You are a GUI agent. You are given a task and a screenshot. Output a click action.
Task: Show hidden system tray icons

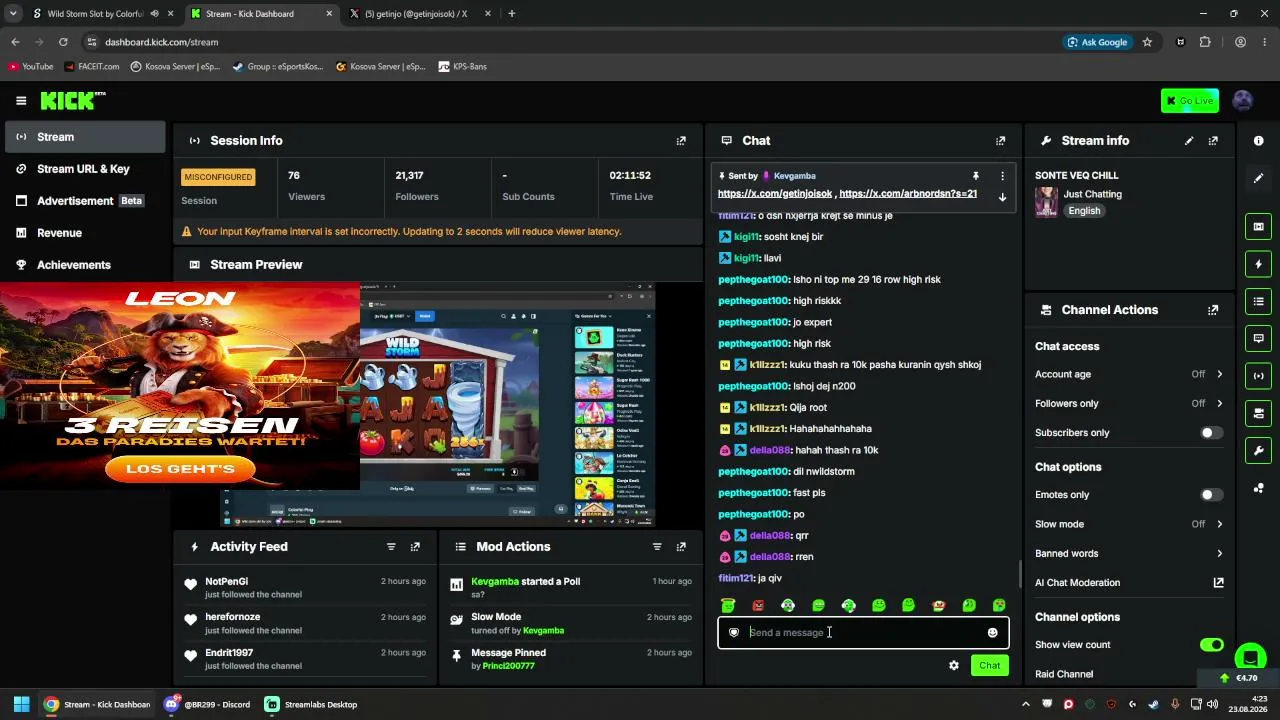(1025, 704)
